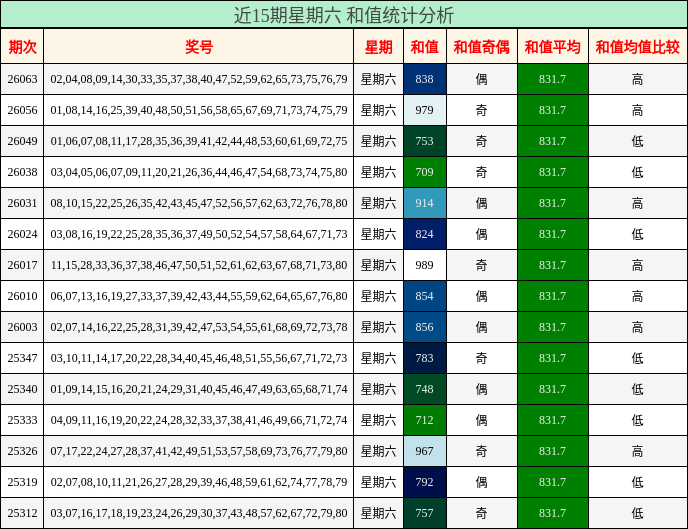
Task: Click draw numbers starting 08,10,15,22,25
Action: point(199,203)
